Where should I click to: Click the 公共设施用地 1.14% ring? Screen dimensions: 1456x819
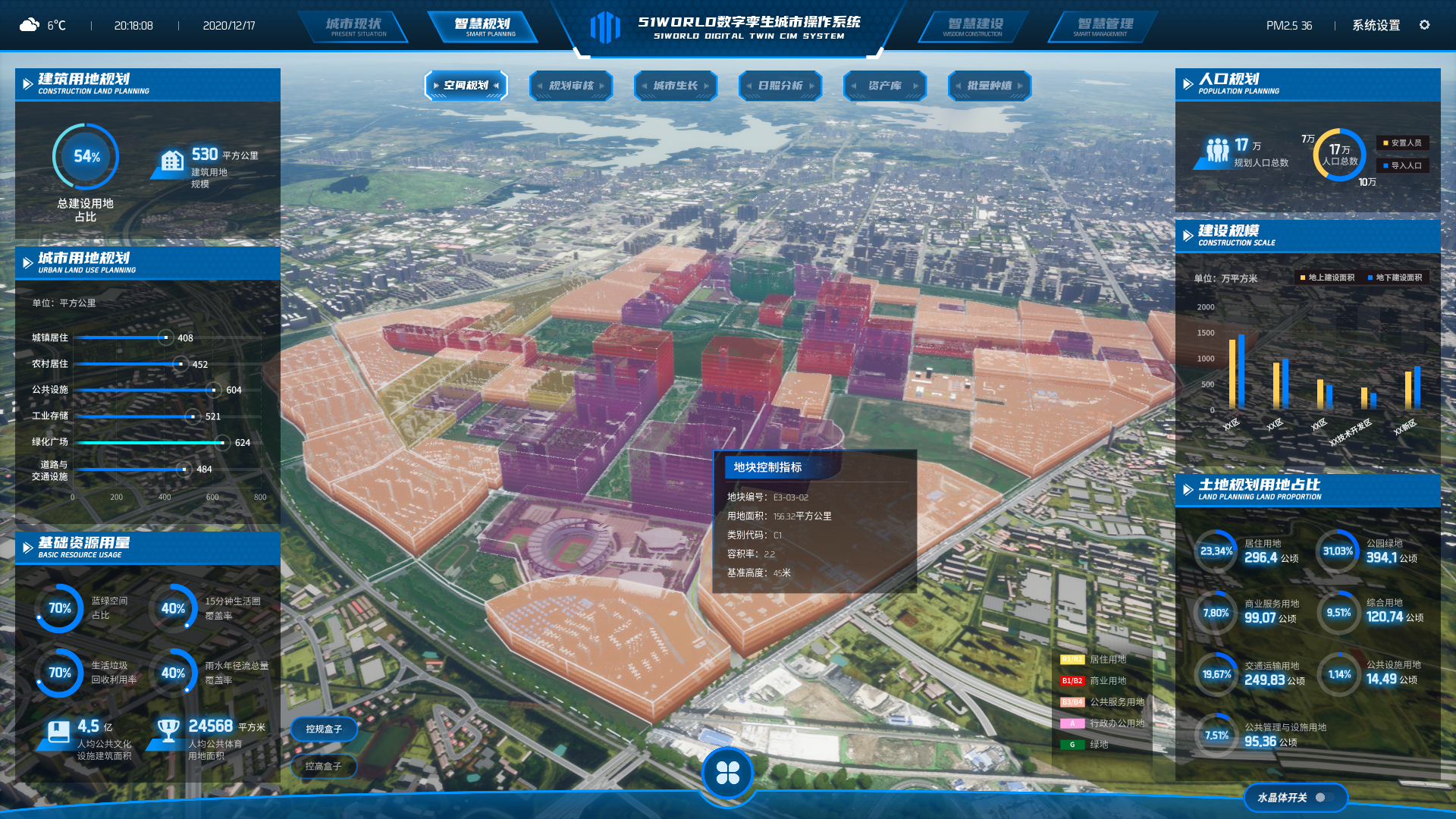point(1339,674)
